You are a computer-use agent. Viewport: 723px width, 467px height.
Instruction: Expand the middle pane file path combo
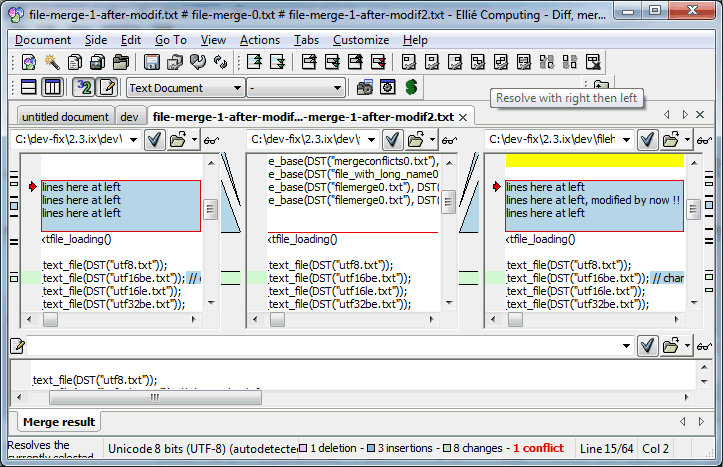pyautogui.click(x=371, y=140)
